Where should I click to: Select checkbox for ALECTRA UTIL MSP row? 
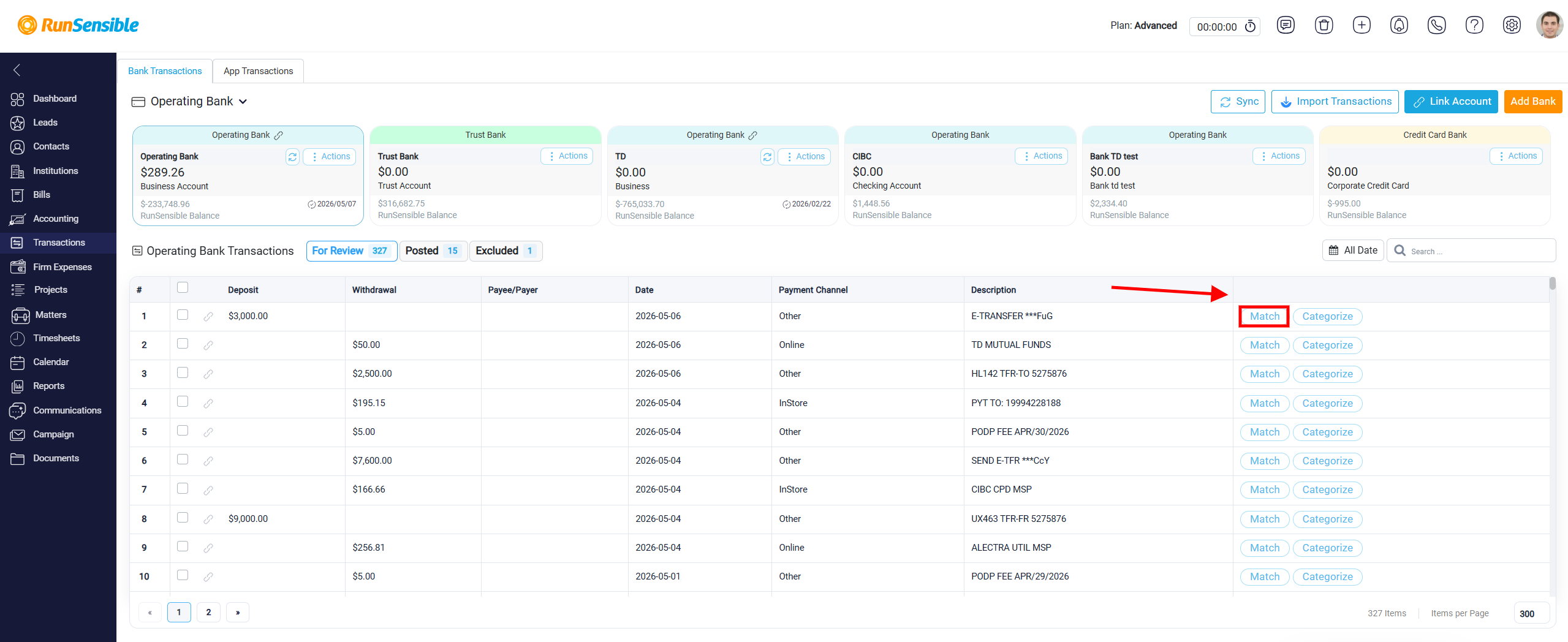(x=183, y=546)
